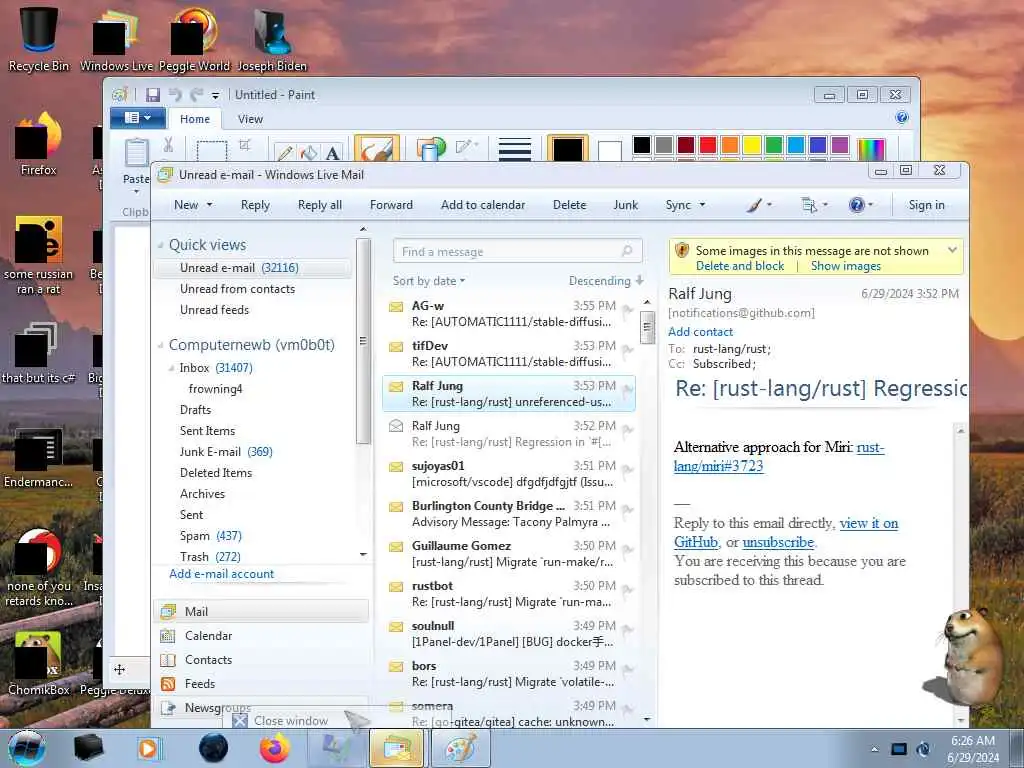Screen dimensions: 1024x768
Task: Open the Junk E-mail (369) folder
Action: tap(226, 452)
